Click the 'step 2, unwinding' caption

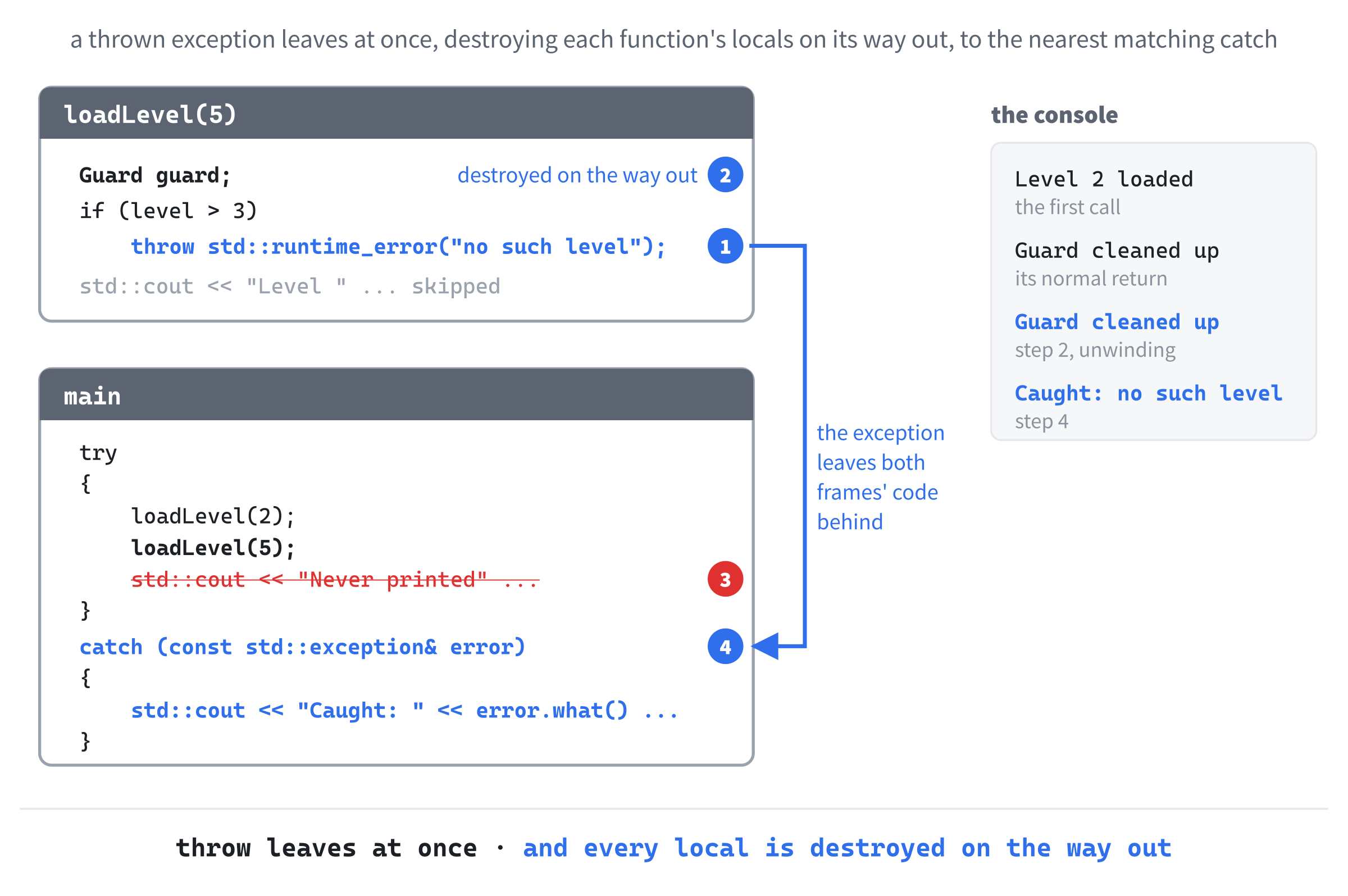1095,350
